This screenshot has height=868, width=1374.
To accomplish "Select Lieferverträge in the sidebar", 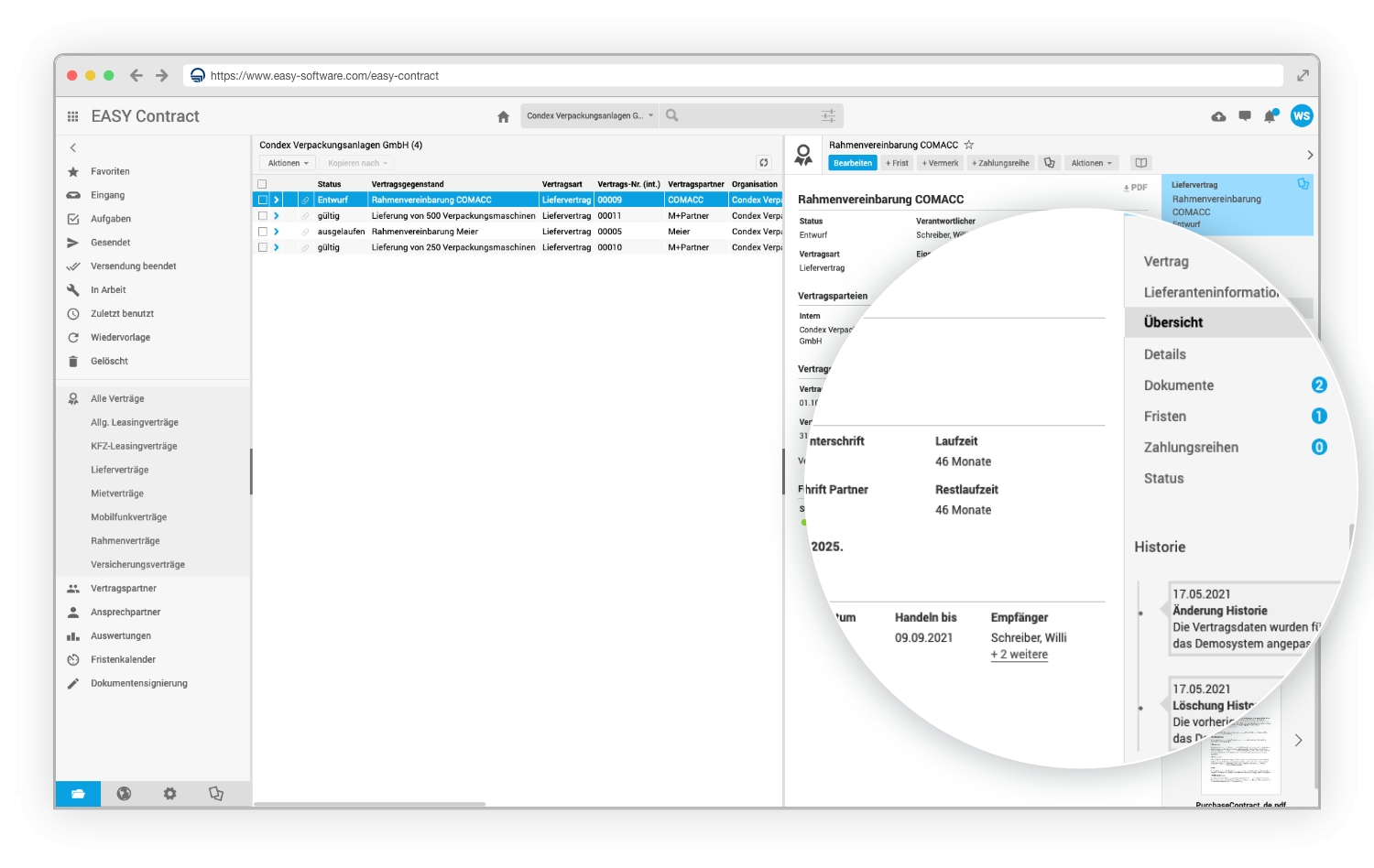I will coord(119,470).
